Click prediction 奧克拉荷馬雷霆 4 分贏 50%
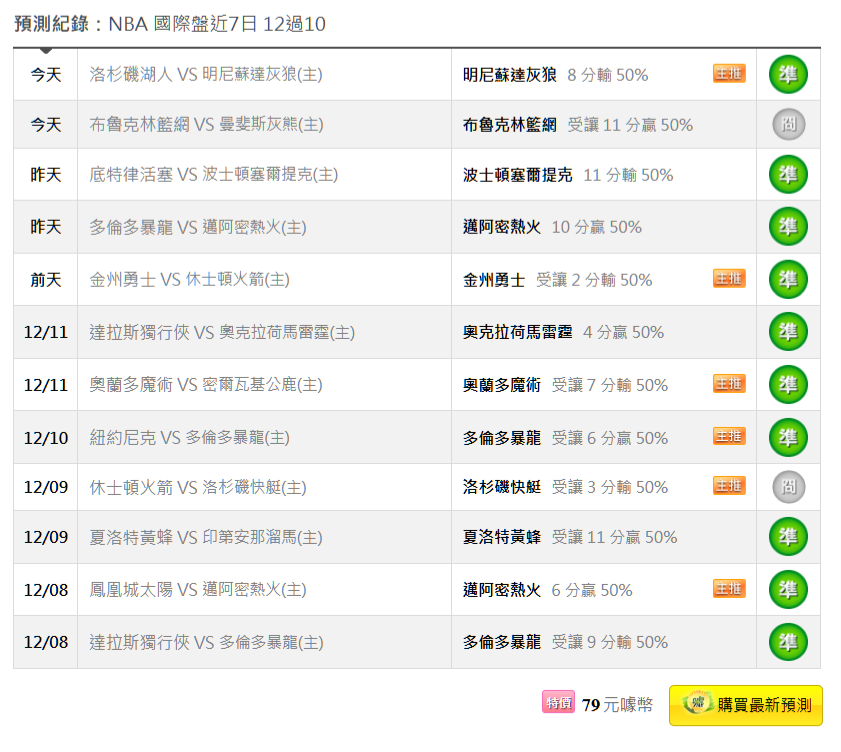Screen dimensions: 841x752 [564, 332]
